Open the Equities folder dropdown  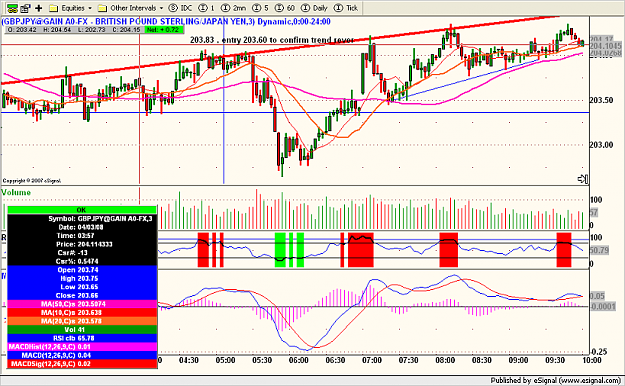(71, 8)
